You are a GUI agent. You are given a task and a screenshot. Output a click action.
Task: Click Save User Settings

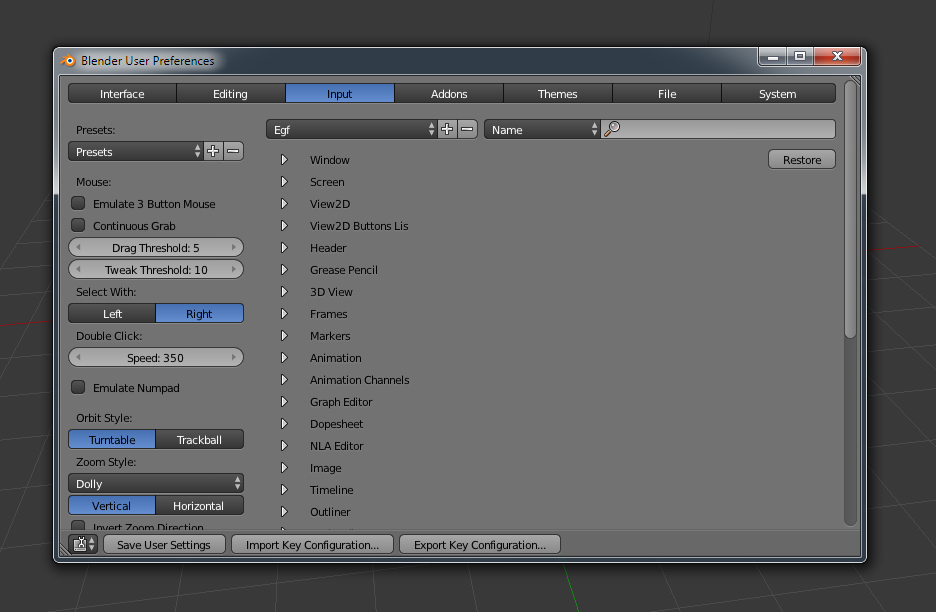164,545
